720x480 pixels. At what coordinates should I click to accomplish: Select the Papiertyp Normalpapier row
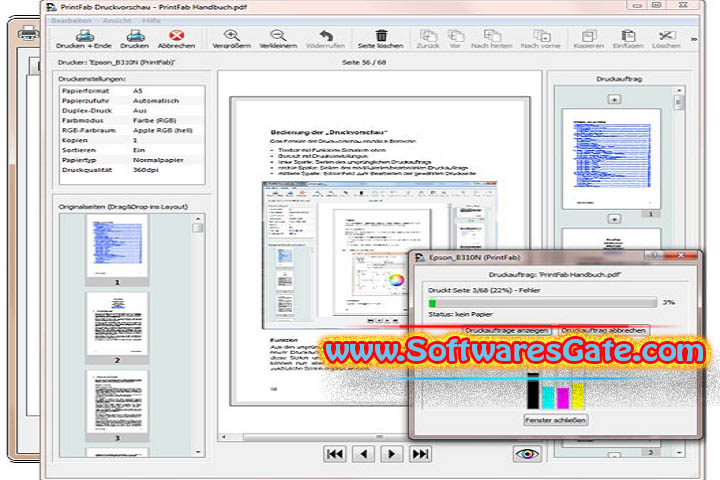click(x=132, y=160)
